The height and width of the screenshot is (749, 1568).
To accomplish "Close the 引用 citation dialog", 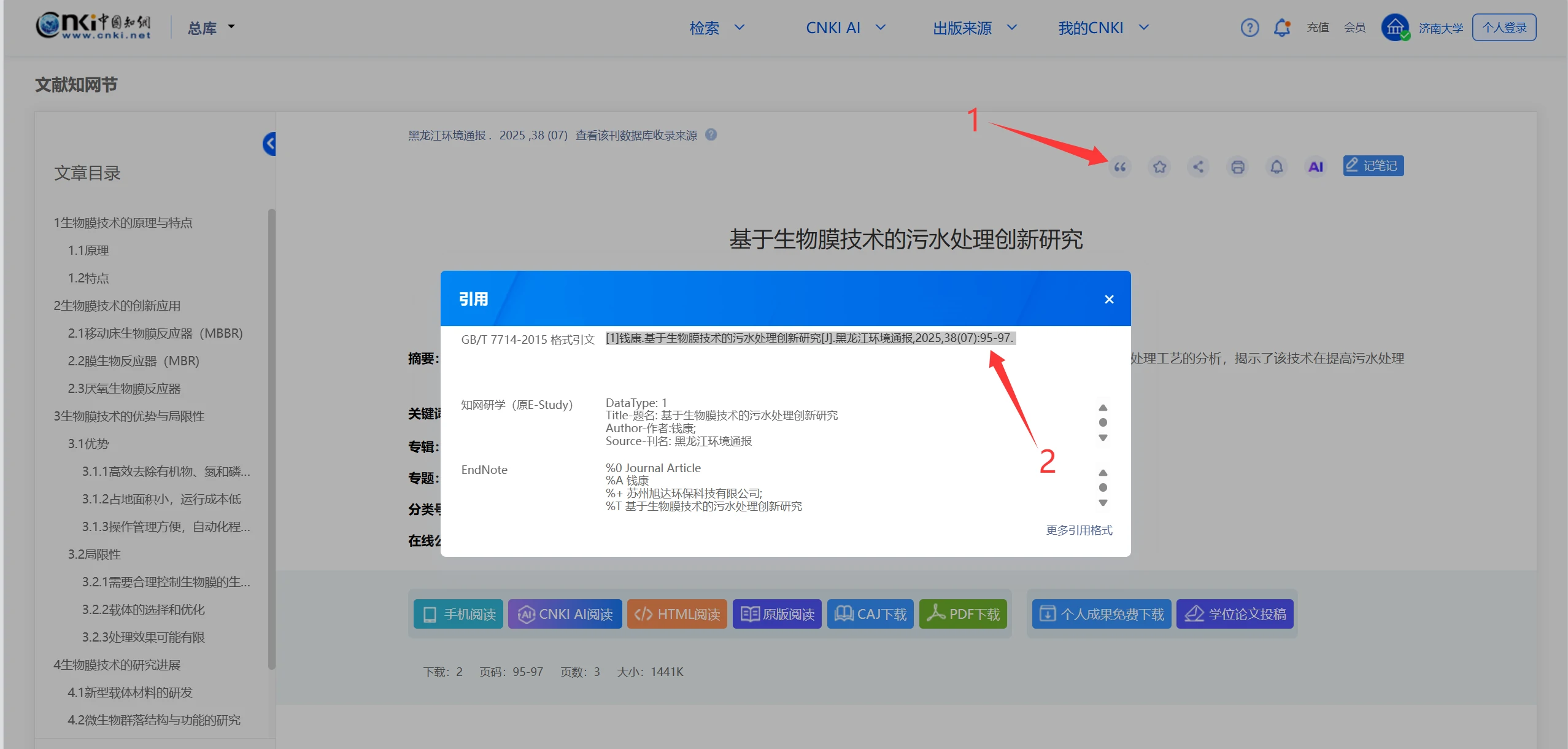I will coord(1108,300).
